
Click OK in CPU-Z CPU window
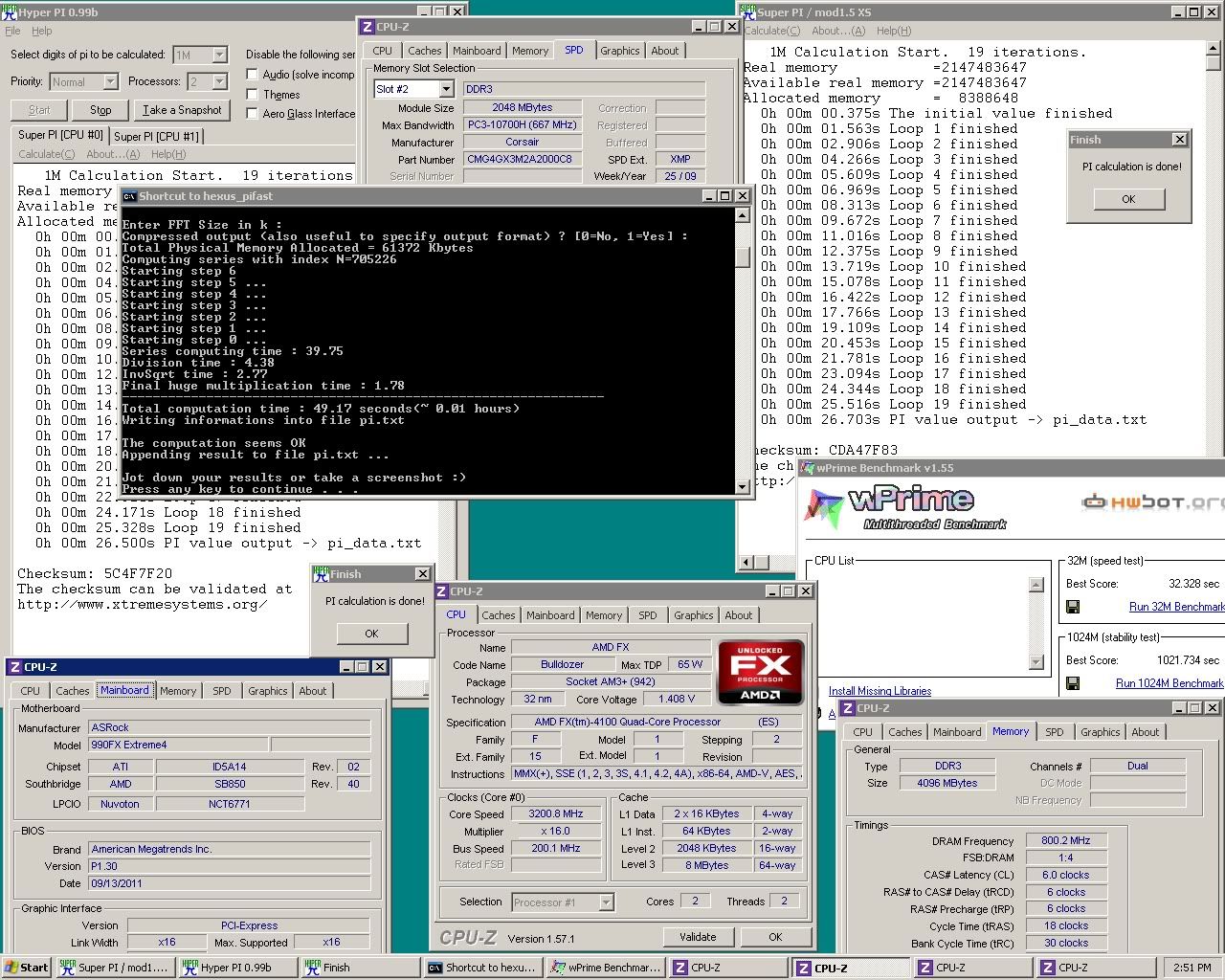[775, 937]
